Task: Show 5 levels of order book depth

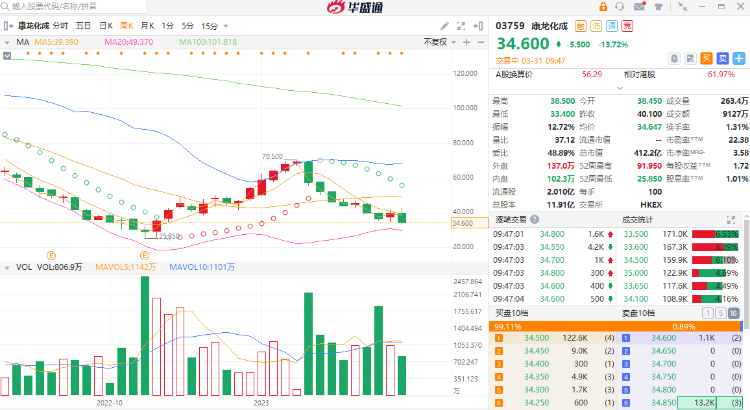Action: (721, 314)
